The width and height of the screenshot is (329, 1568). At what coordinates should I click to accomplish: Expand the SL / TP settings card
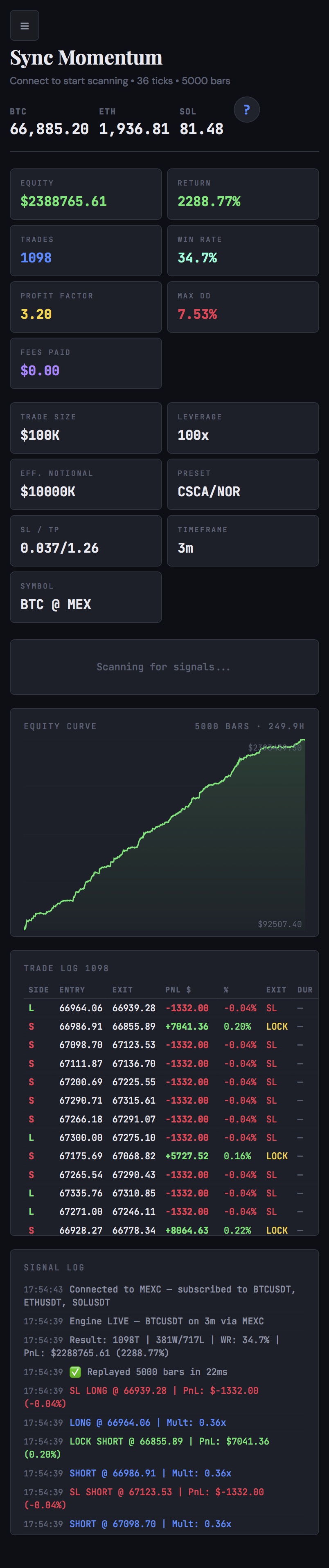point(85,540)
